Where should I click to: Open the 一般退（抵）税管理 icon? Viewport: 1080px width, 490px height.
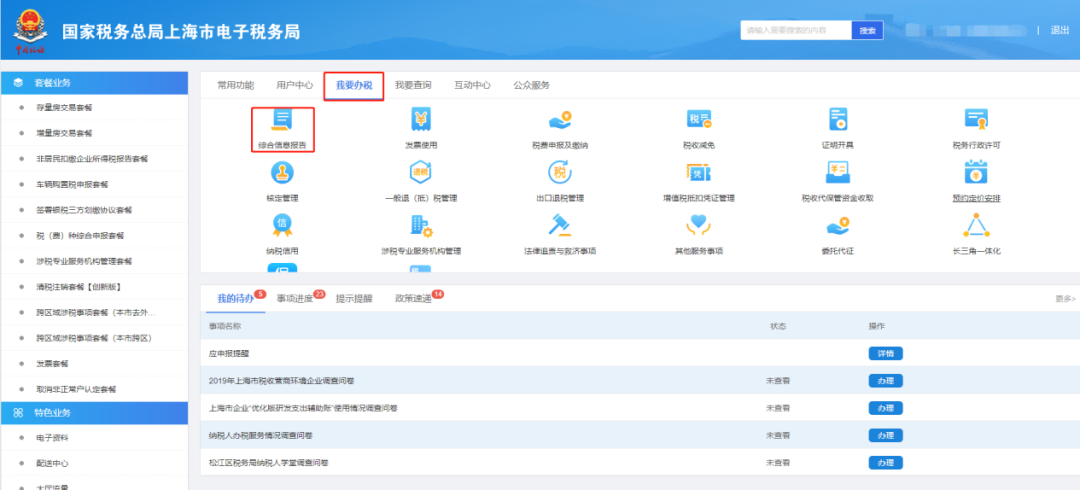421,172
